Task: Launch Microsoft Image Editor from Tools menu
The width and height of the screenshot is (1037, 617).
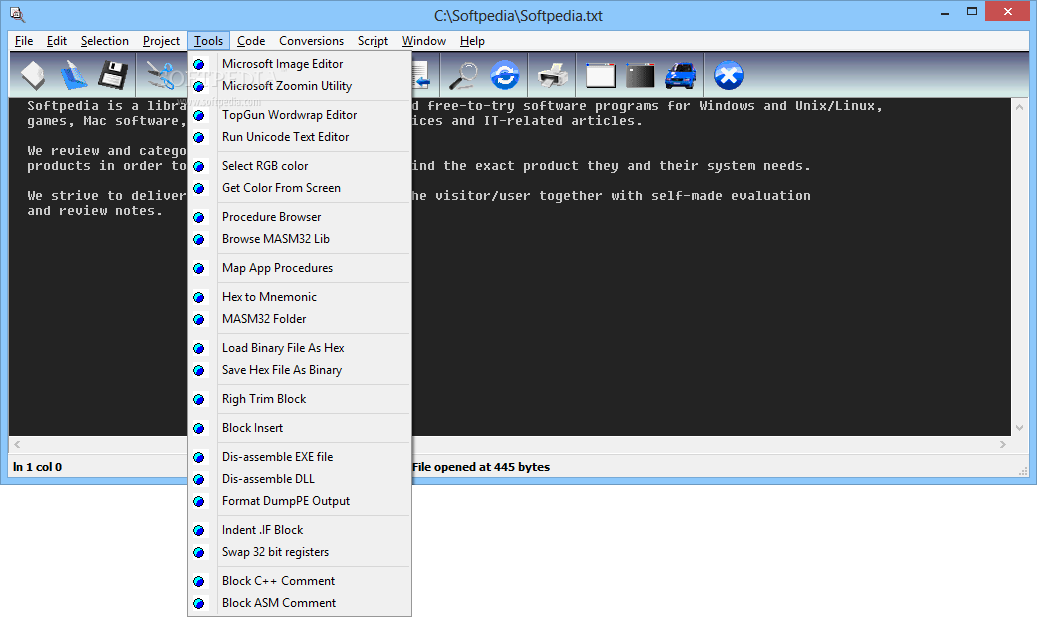Action: coord(299,64)
